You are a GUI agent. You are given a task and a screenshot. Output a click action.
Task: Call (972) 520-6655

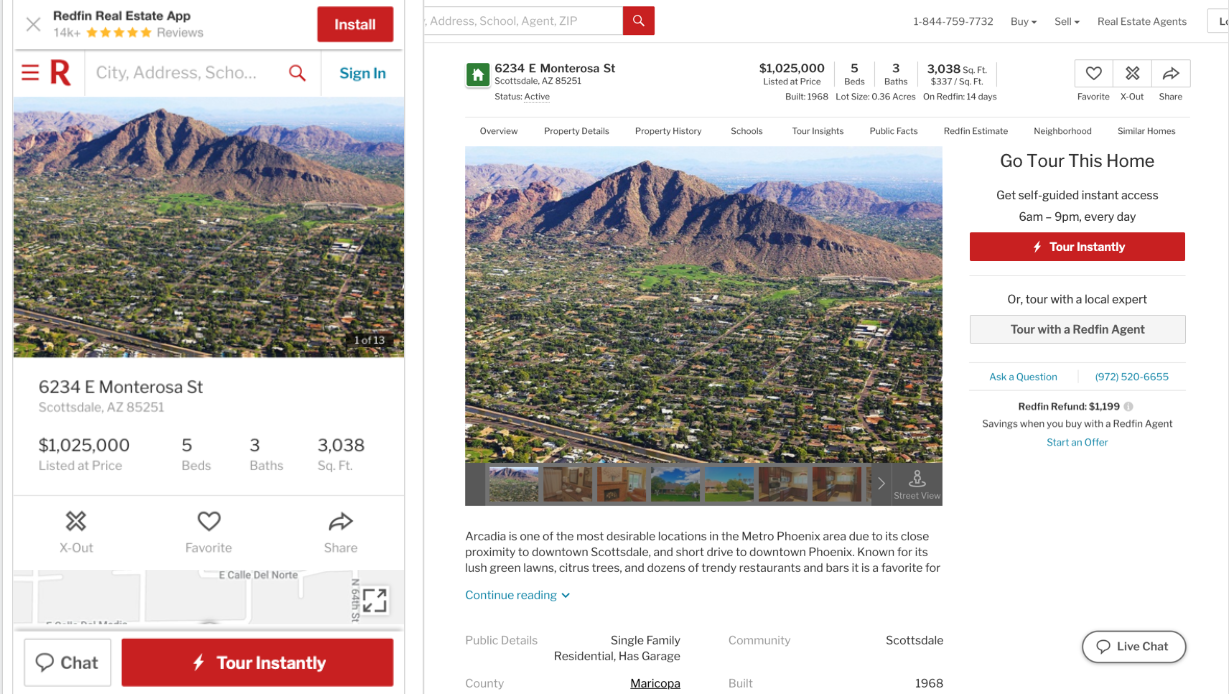[1132, 377]
